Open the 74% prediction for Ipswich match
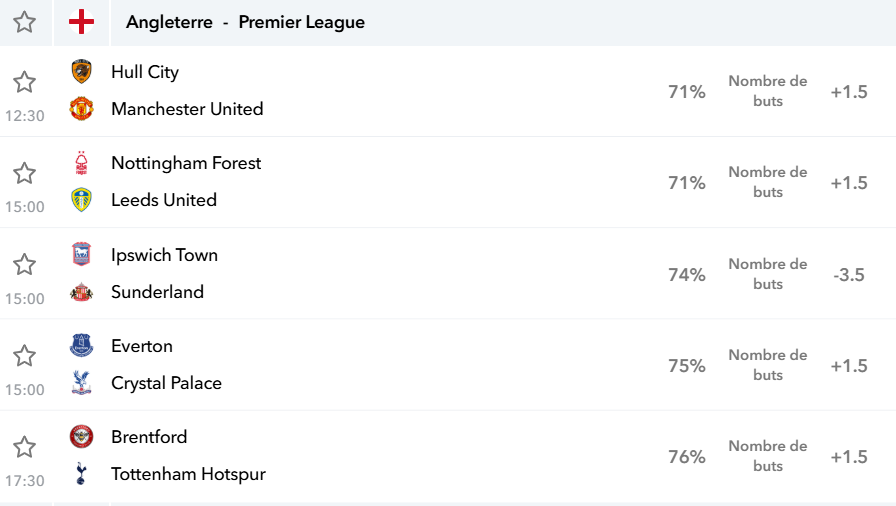The height and width of the screenshot is (506, 896). click(x=687, y=275)
